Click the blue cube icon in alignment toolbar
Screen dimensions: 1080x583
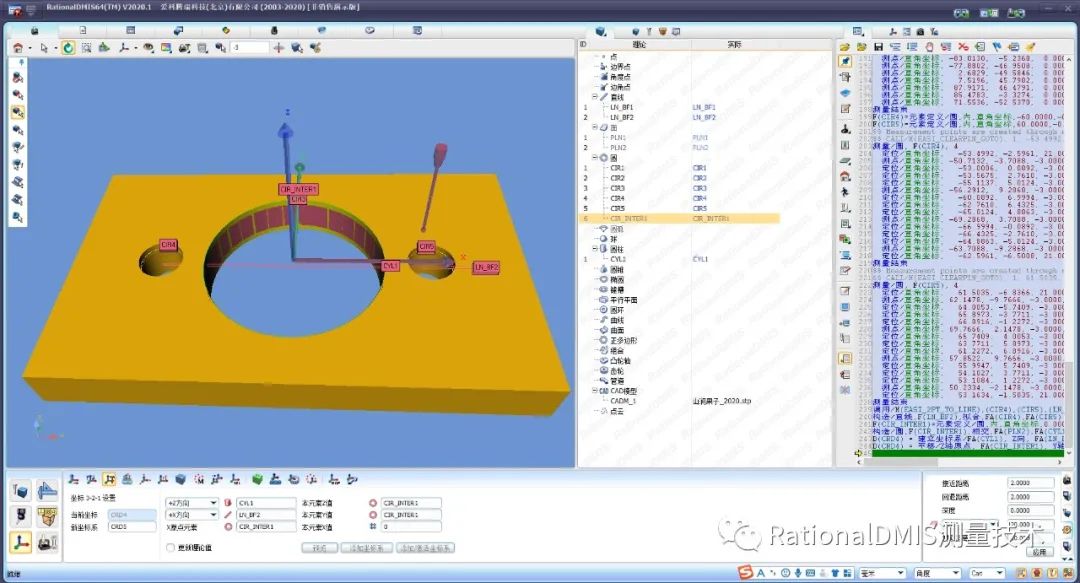pyautogui.click(x=180, y=479)
